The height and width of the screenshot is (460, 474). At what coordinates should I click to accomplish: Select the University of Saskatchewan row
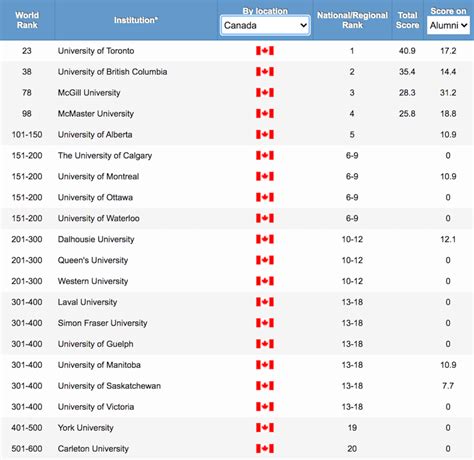(x=237, y=386)
